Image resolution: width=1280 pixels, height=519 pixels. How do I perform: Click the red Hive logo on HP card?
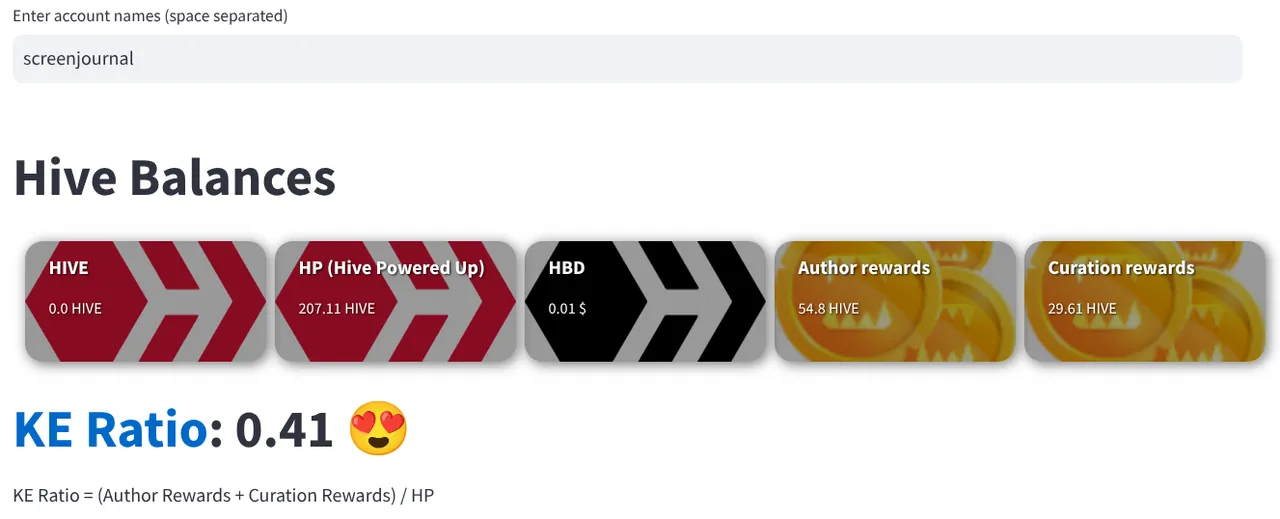pyautogui.click(x=396, y=301)
